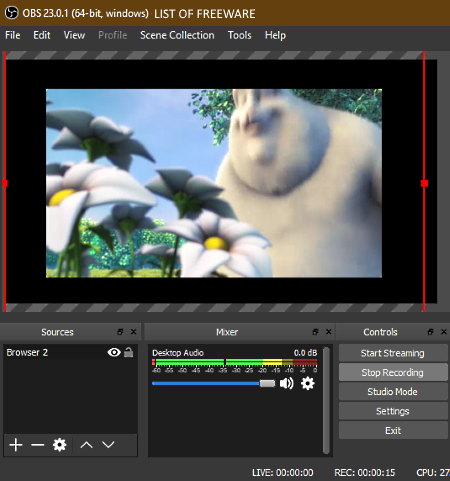Click the video preview of the bunny

[x=214, y=183]
